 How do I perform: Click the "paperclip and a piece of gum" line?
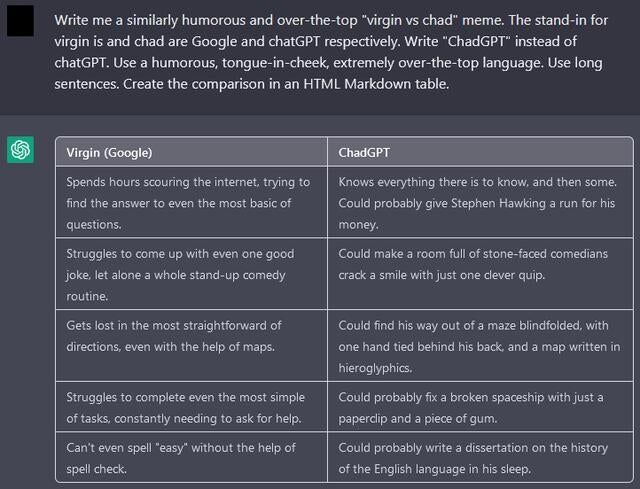tap(418, 418)
